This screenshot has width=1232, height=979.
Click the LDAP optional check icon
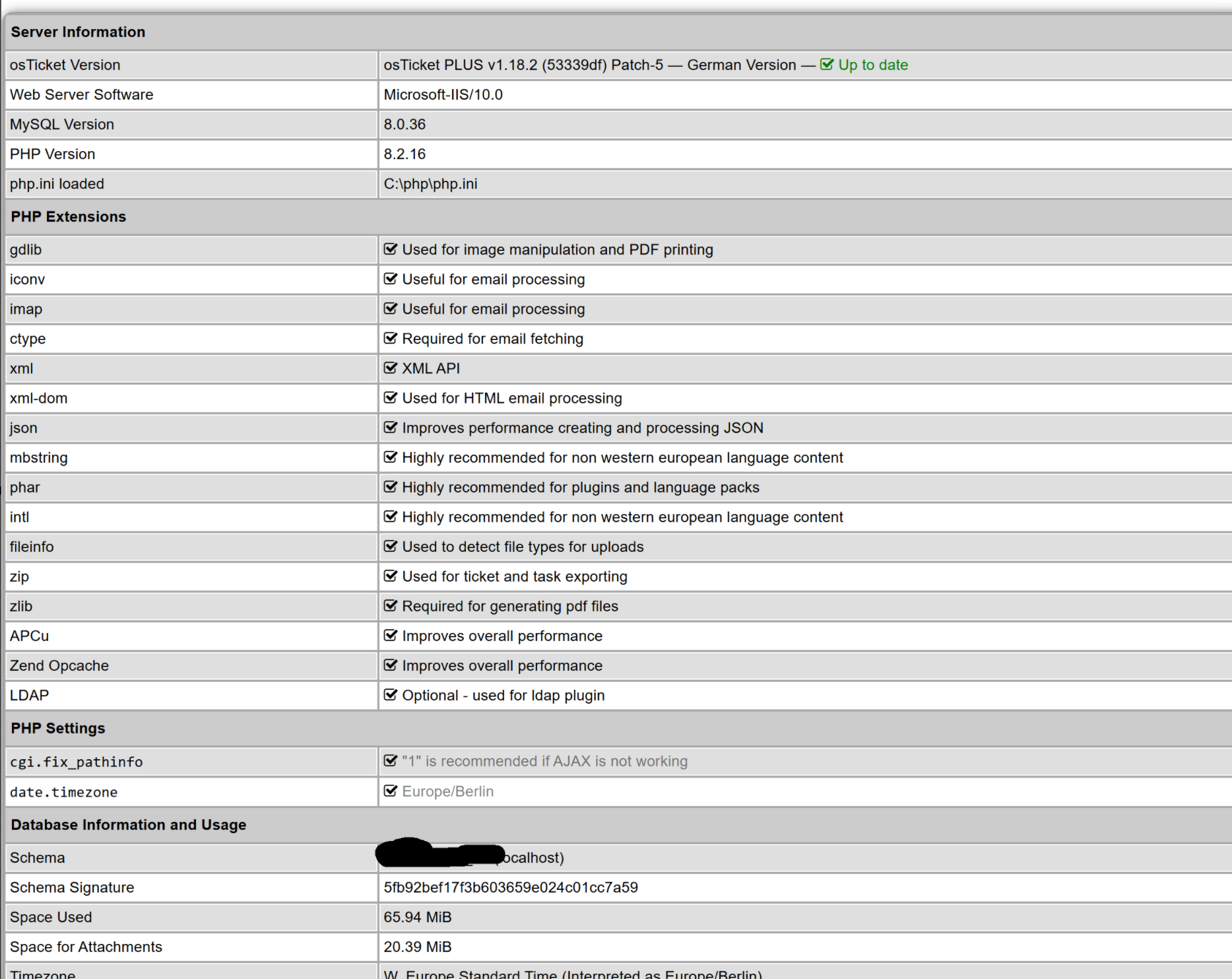click(391, 695)
